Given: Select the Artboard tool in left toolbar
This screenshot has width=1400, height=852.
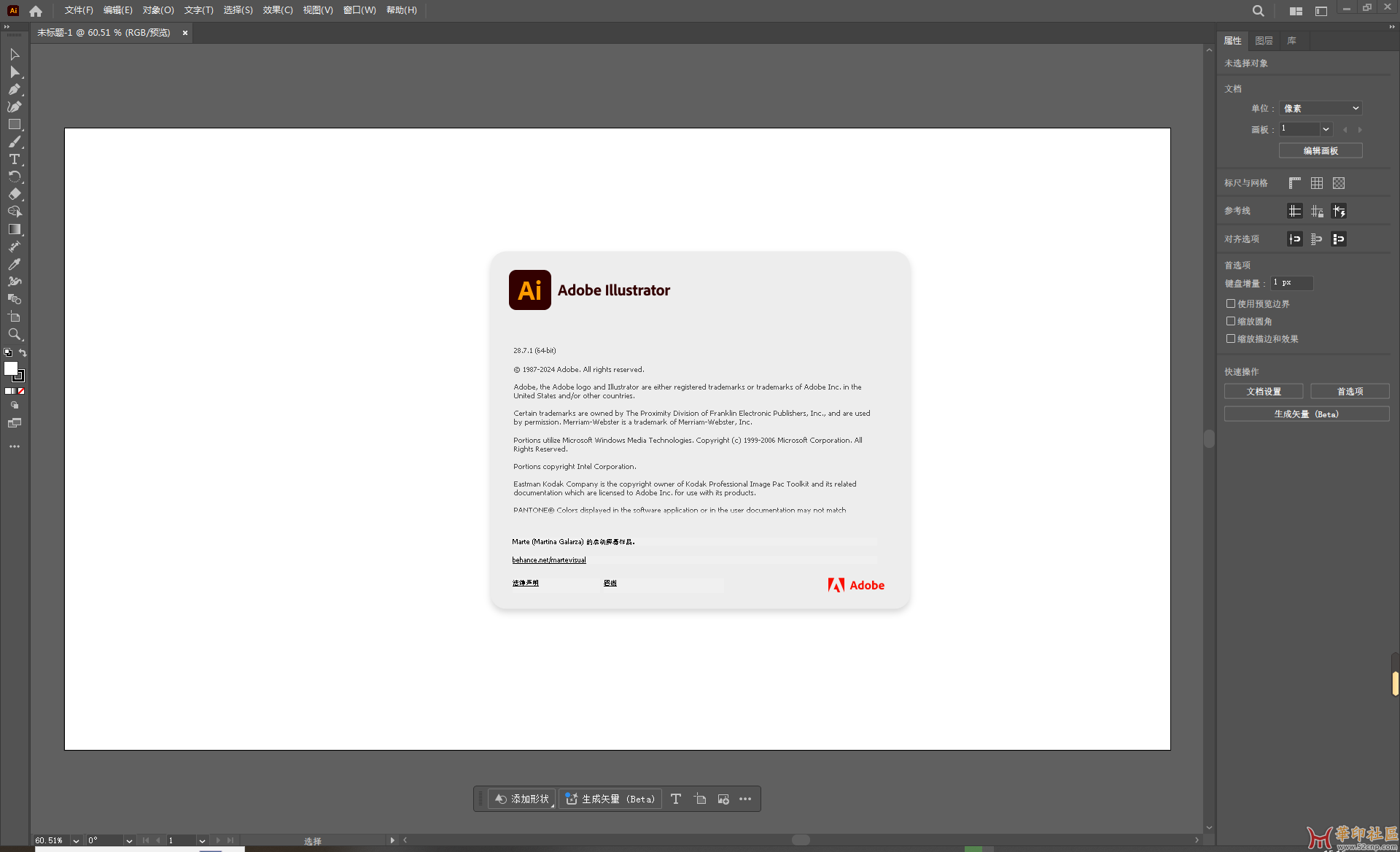Looking at the screenshot, I should tap(14, 317).
